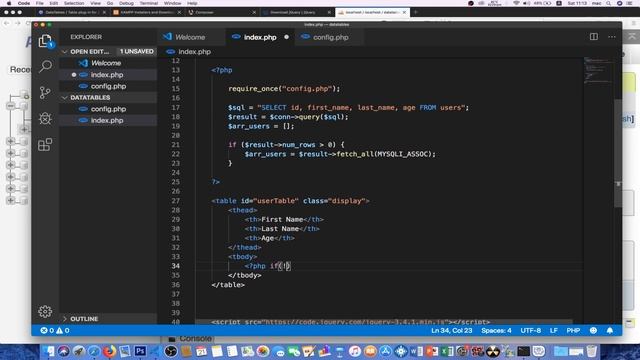Open notifications bell in status bar
The width and height of the screenshot is (640, 360).
click(610, 330)
